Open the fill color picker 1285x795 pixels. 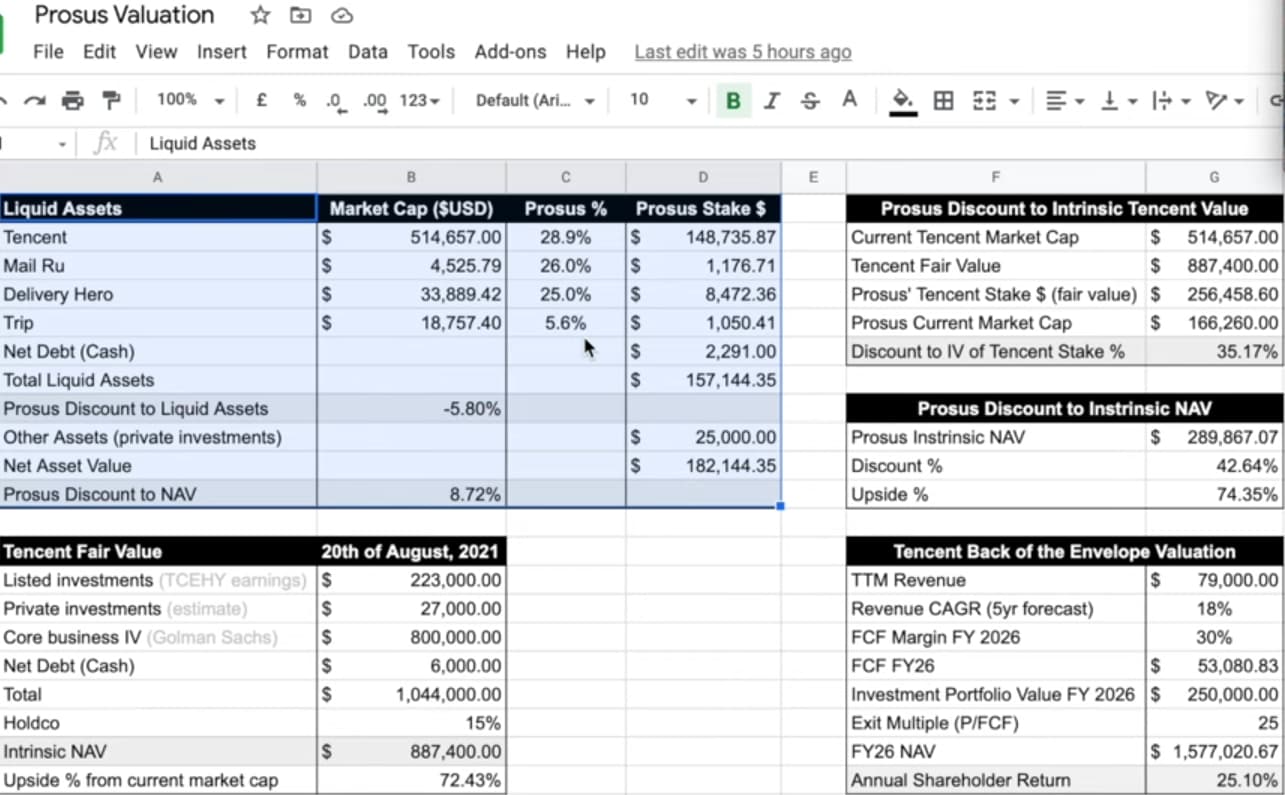903,100
